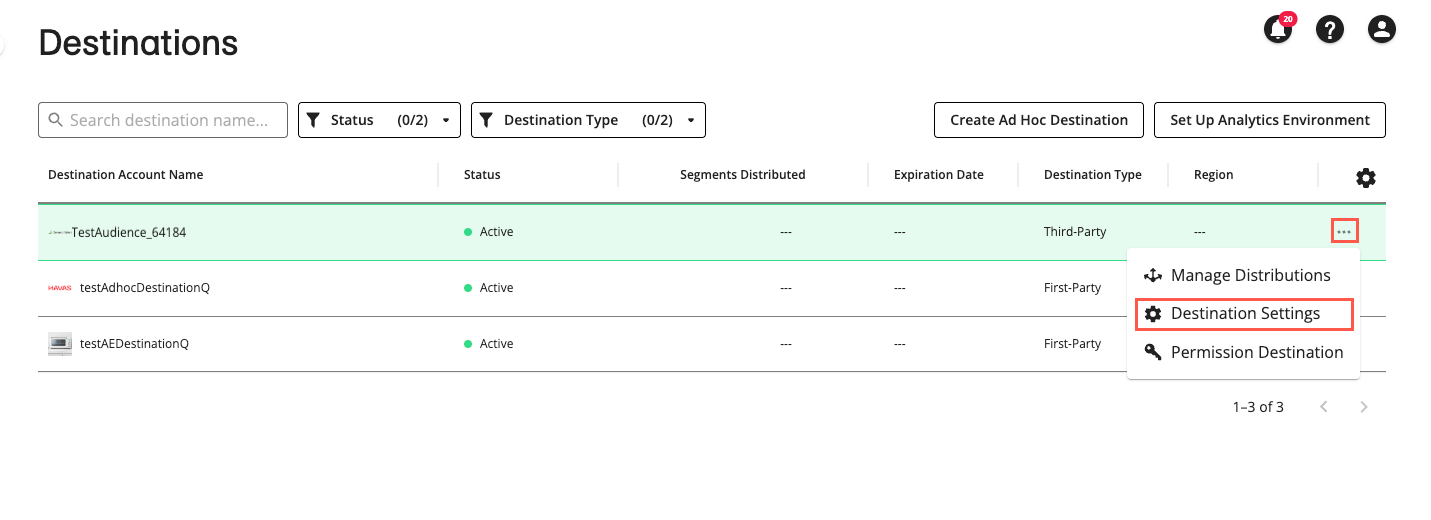Click the thumbnail icon beside testAEDestinationQ

click(x=60, y=344)
